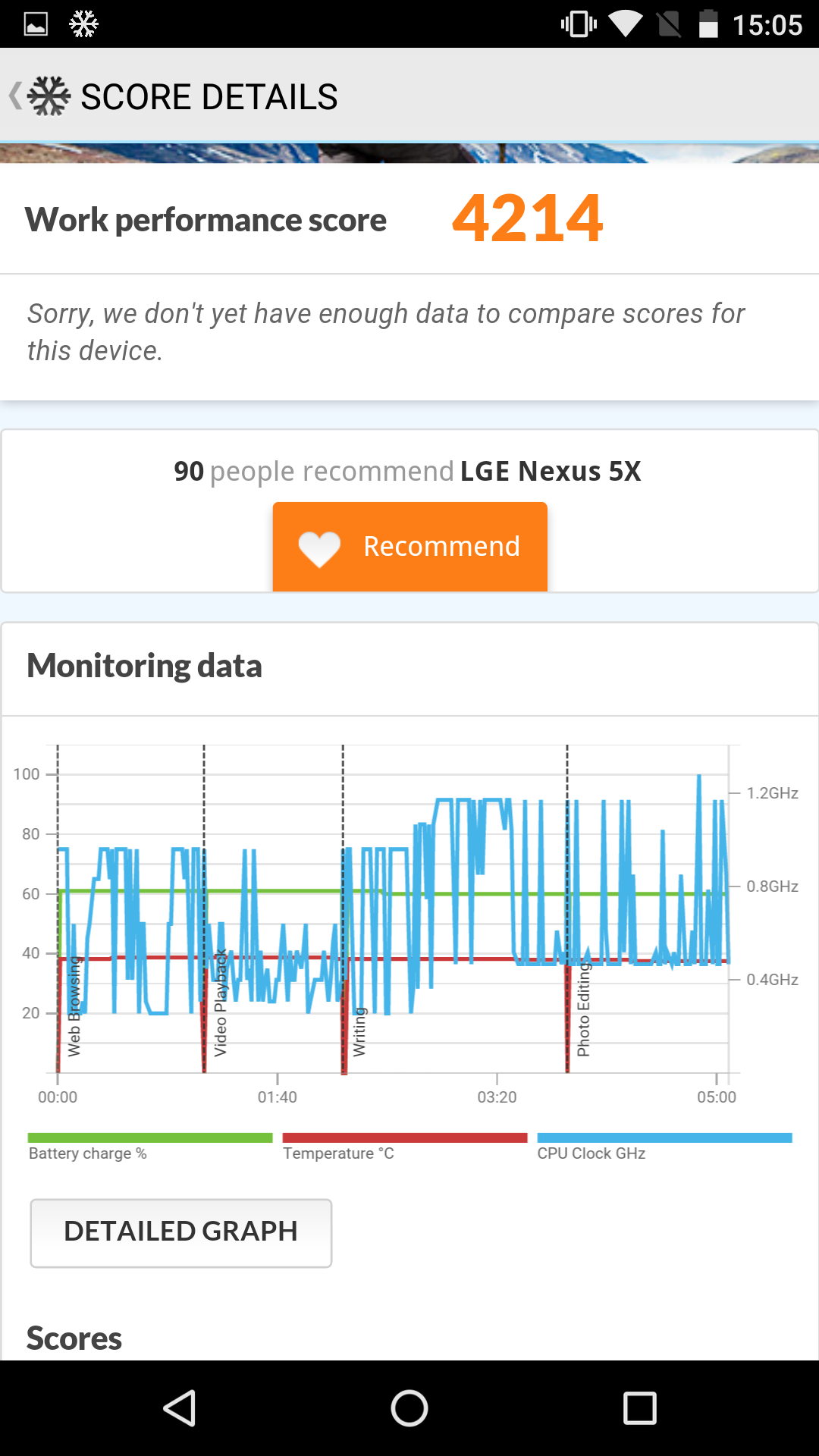The height and width of the screenshot is (1456, 819).
Task: Tap the Wi-Fi signal icon
Action: coord(625,24)
